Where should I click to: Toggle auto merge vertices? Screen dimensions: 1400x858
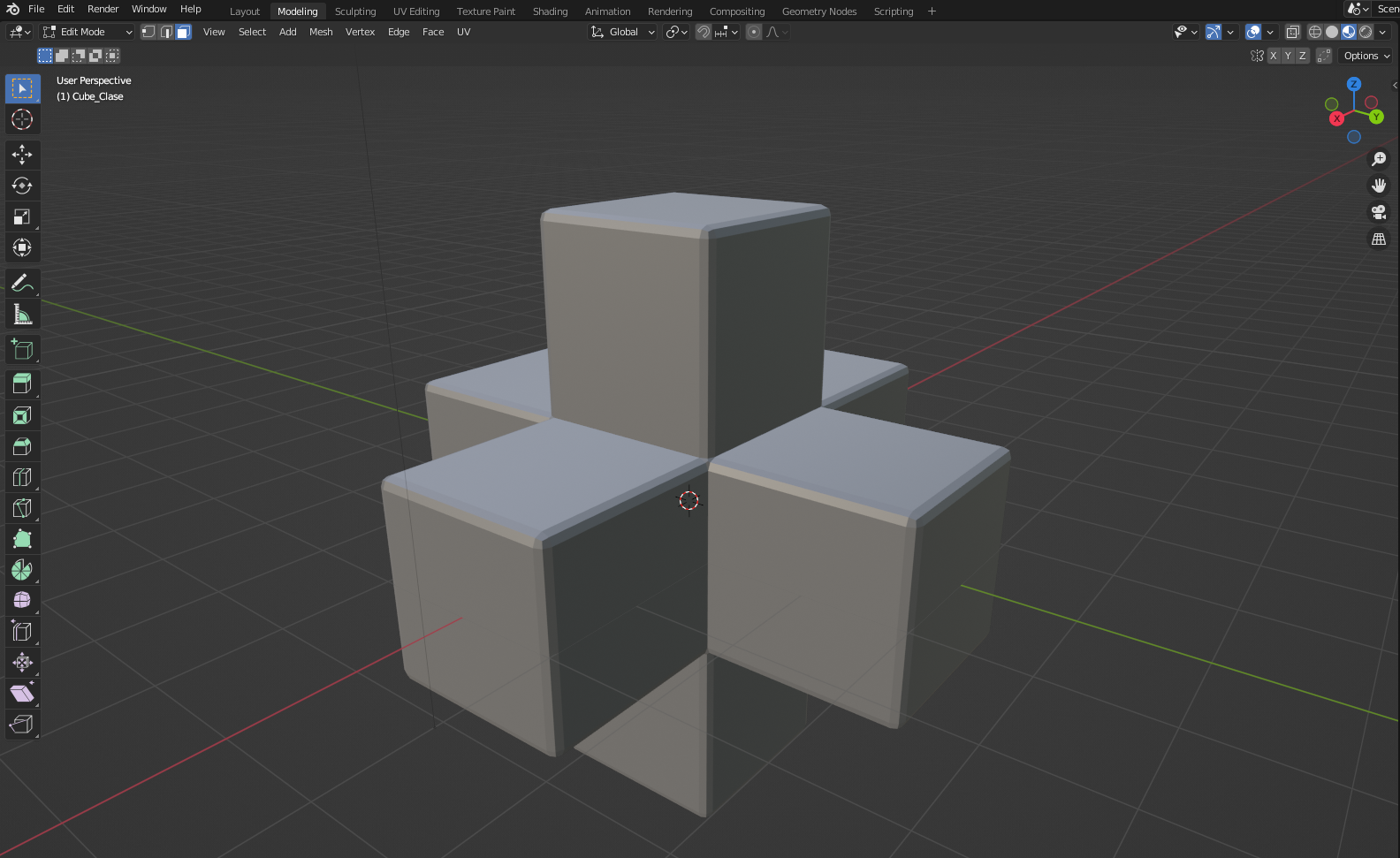[1324, 56]
